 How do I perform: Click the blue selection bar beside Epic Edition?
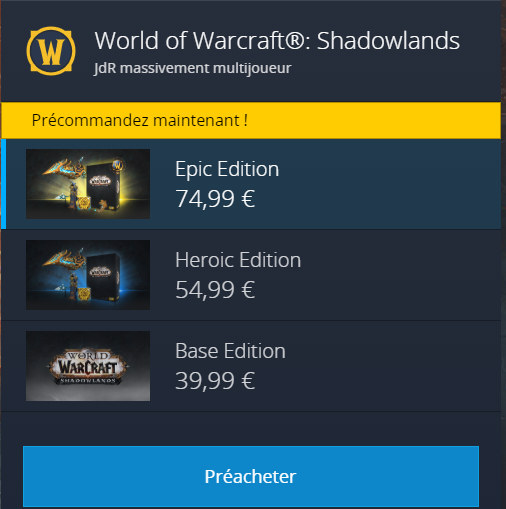(x=4, y=184)
